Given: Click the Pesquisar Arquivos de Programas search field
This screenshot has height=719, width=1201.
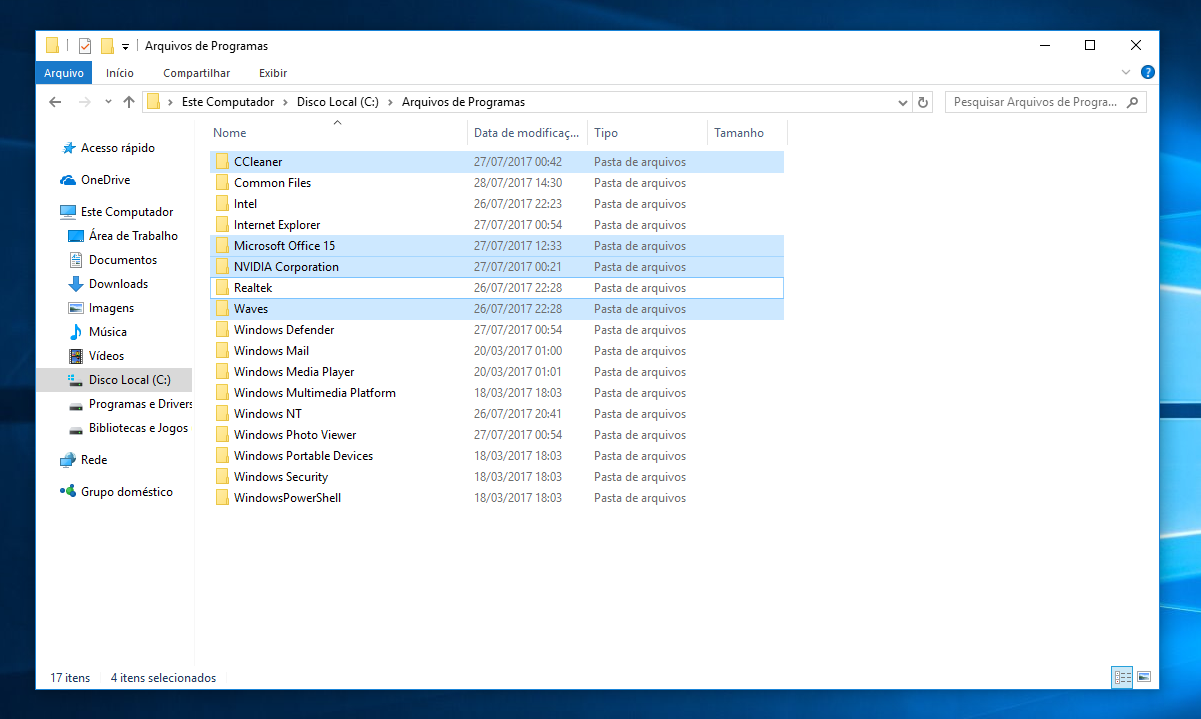Looking at the screenshot, I should click(x=1045, y=102).
